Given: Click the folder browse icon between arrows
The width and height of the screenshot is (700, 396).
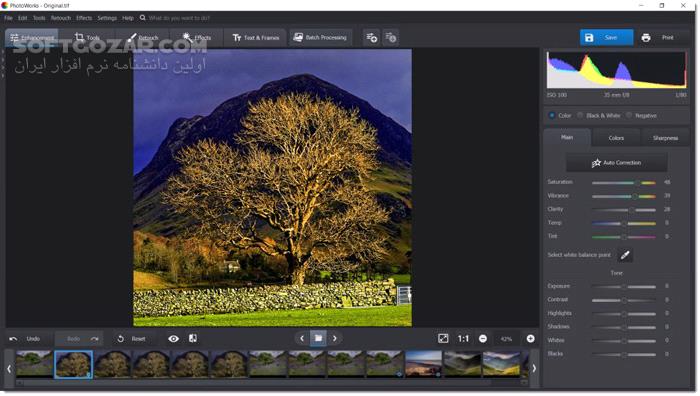Looking at the screenshot, I should 318,338.
